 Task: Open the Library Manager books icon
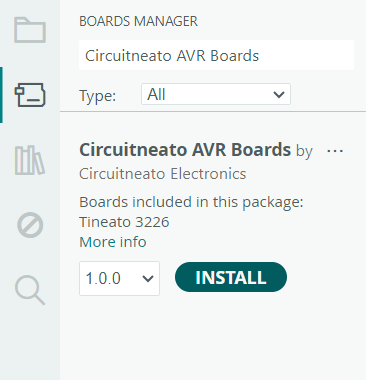click(30, 160)
